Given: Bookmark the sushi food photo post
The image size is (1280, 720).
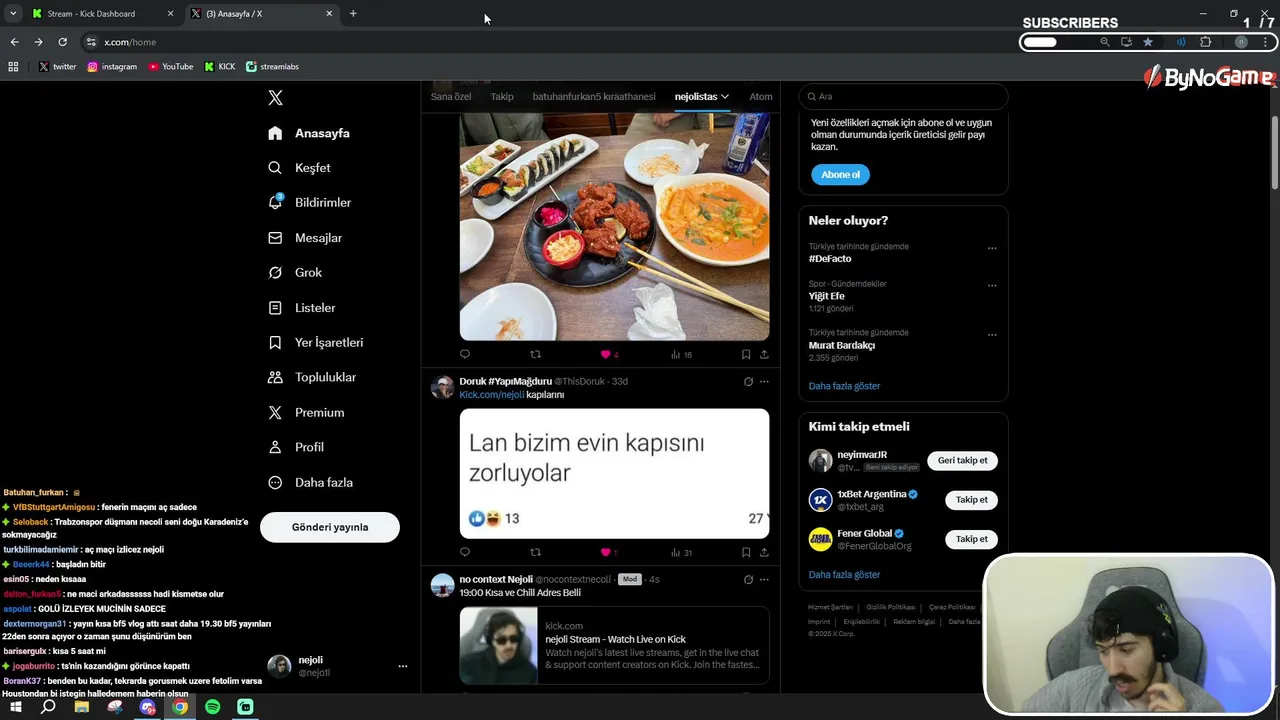Looking at the screenshot, I should click(x=746, y=354).
